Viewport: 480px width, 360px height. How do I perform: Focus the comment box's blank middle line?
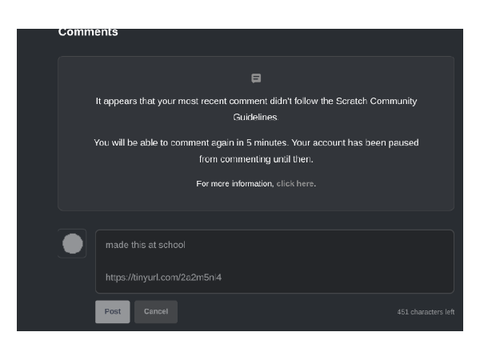pyautogui.click(x=274, y=261)
